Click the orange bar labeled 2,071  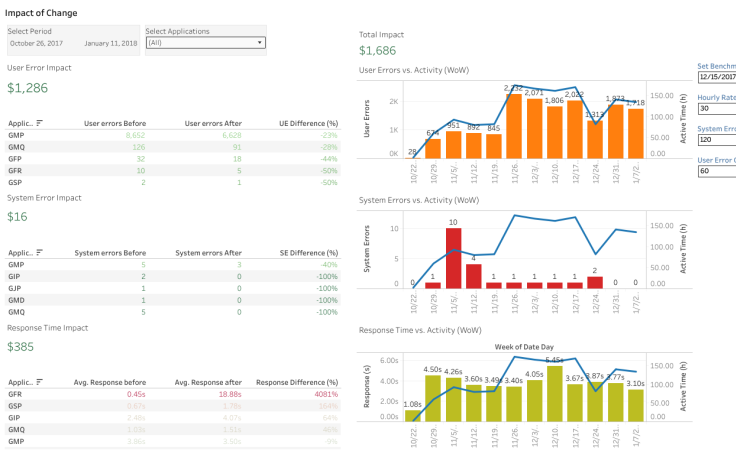(x=534, y=128)
